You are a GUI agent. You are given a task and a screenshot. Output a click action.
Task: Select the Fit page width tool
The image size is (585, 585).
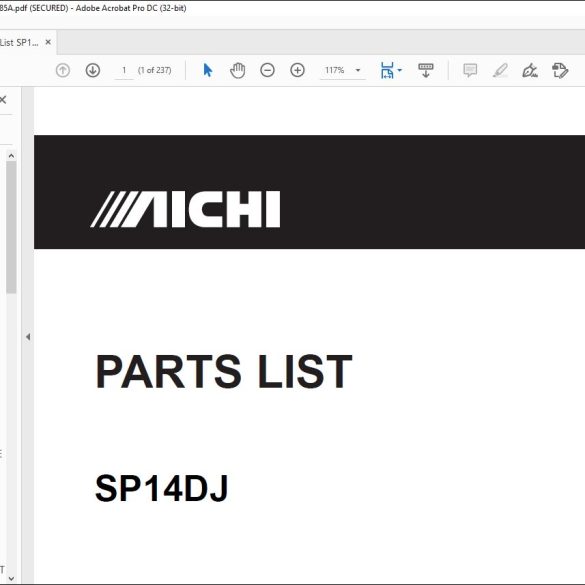[387, 70]
